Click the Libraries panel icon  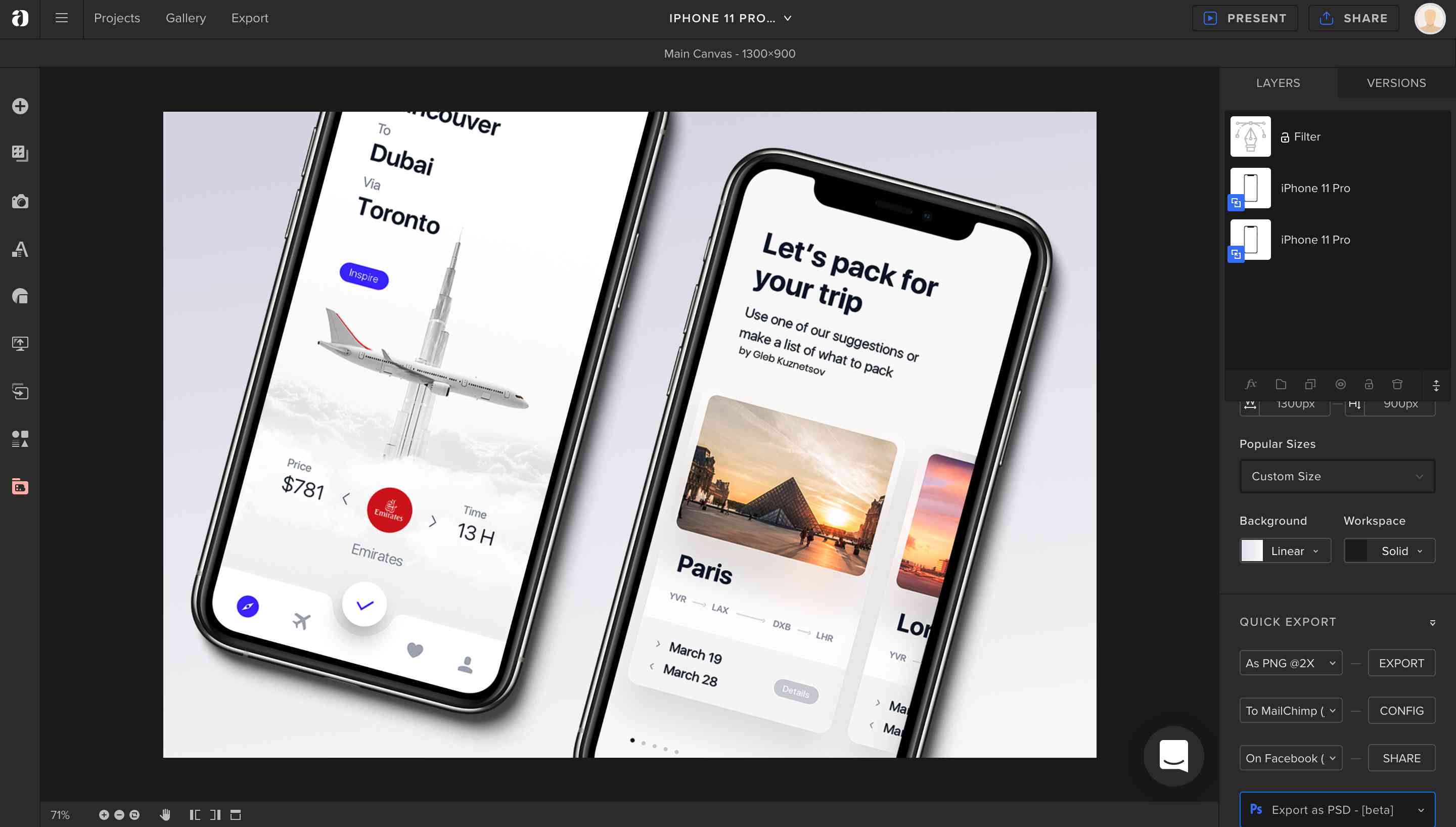coord(20,487)
